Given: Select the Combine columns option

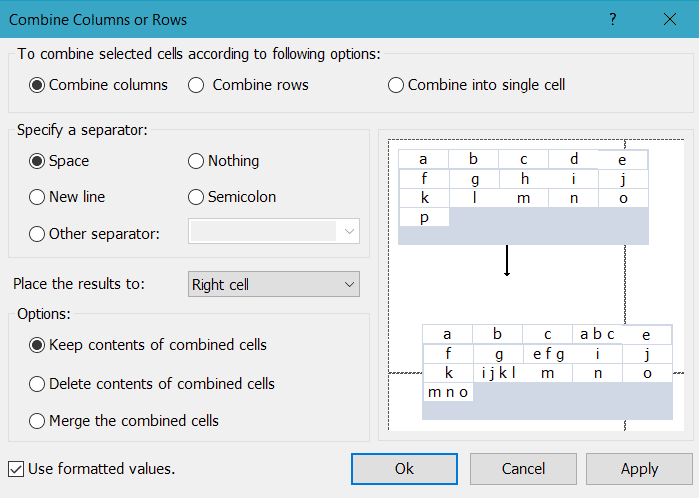Looking at the screenshot, I should pyautogui.click(x=37, y=85).
